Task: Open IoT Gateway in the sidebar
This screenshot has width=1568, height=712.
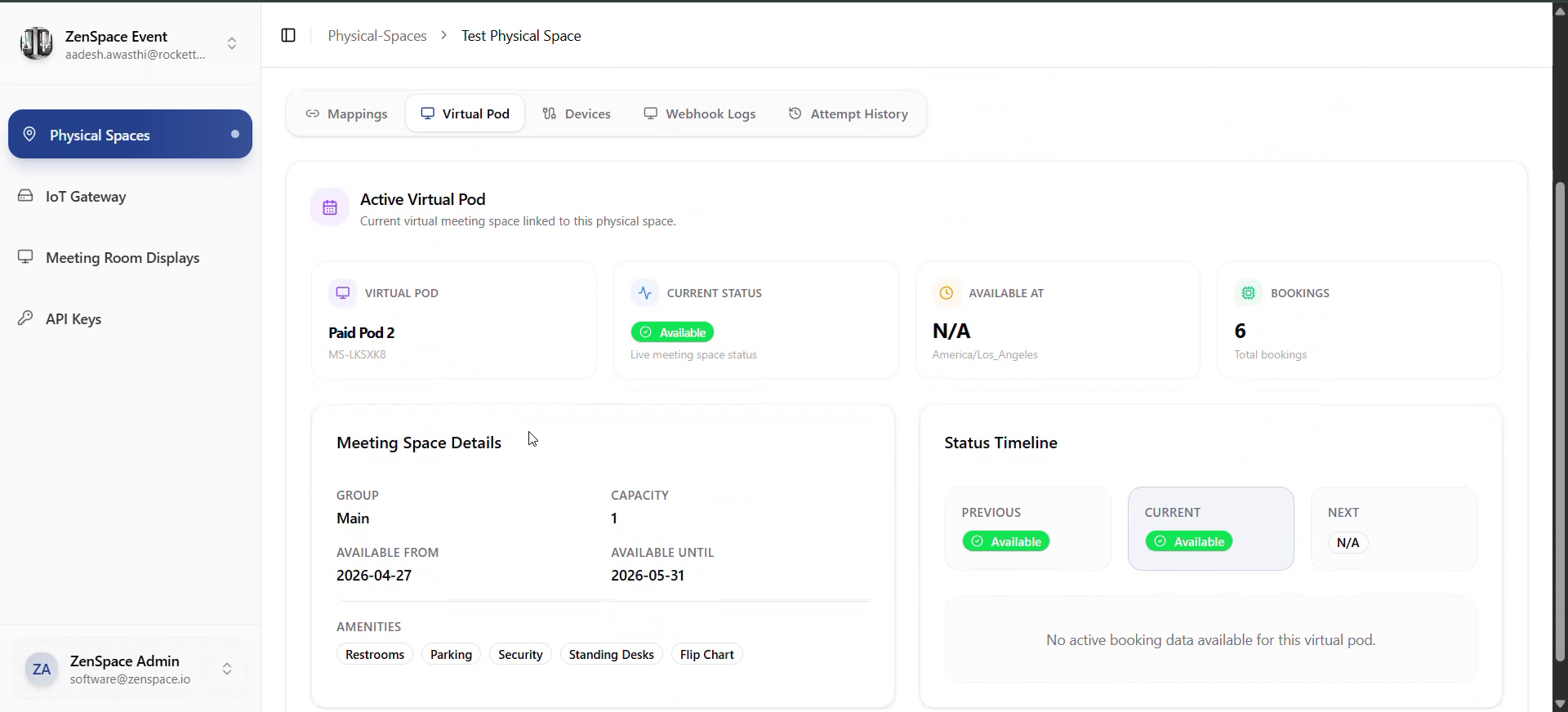Action: pyautogui.click(x=130, y=196)
